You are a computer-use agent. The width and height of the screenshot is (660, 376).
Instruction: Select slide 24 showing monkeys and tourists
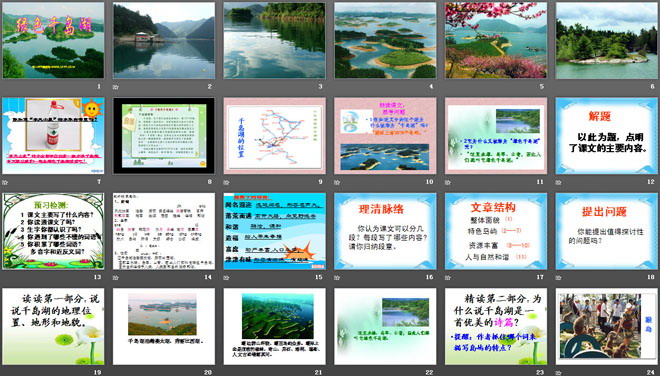pyautogui.click(x=607, y=326)
